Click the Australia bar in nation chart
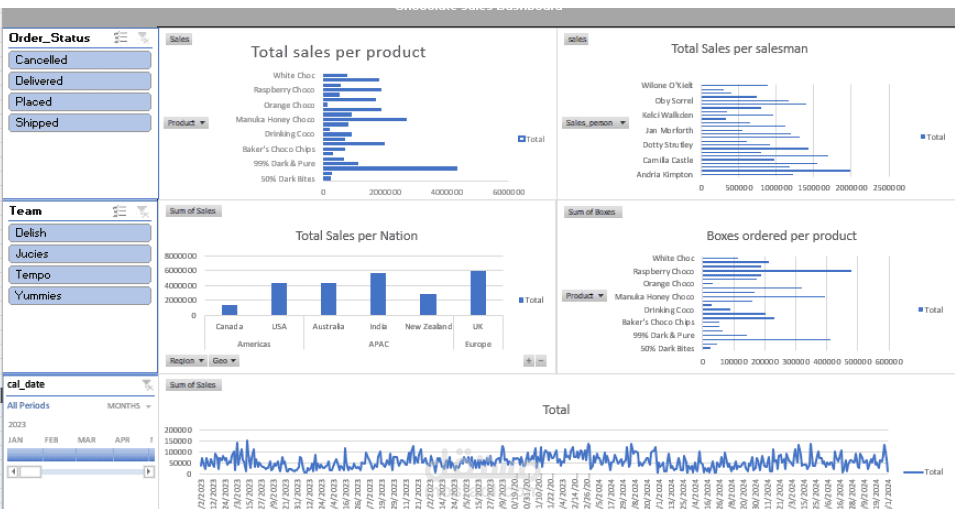967x511 pixels. [328, 299]
